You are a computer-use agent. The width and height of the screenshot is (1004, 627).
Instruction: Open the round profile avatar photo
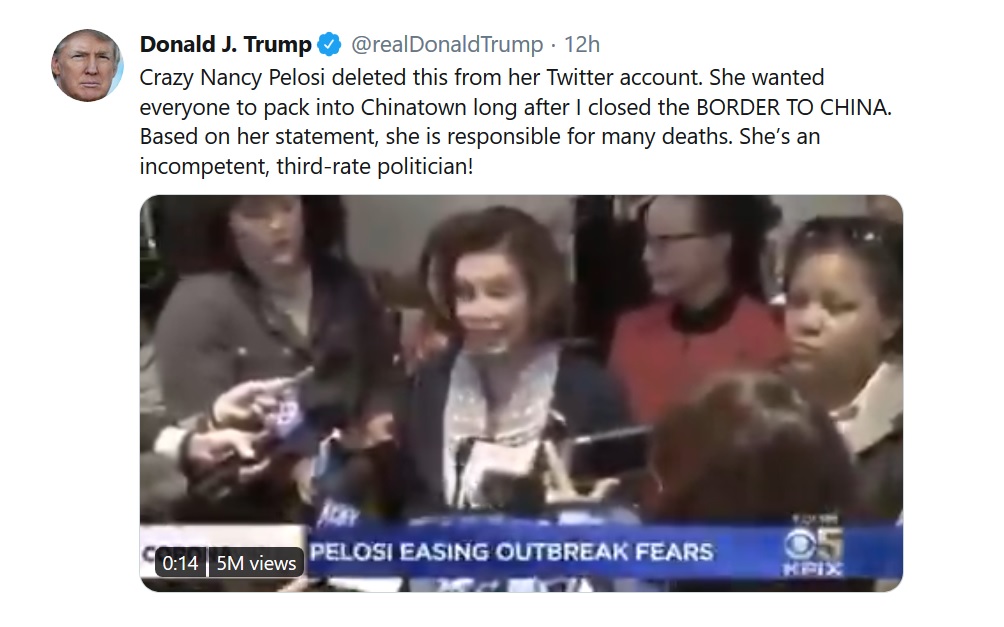coord(87,65)
